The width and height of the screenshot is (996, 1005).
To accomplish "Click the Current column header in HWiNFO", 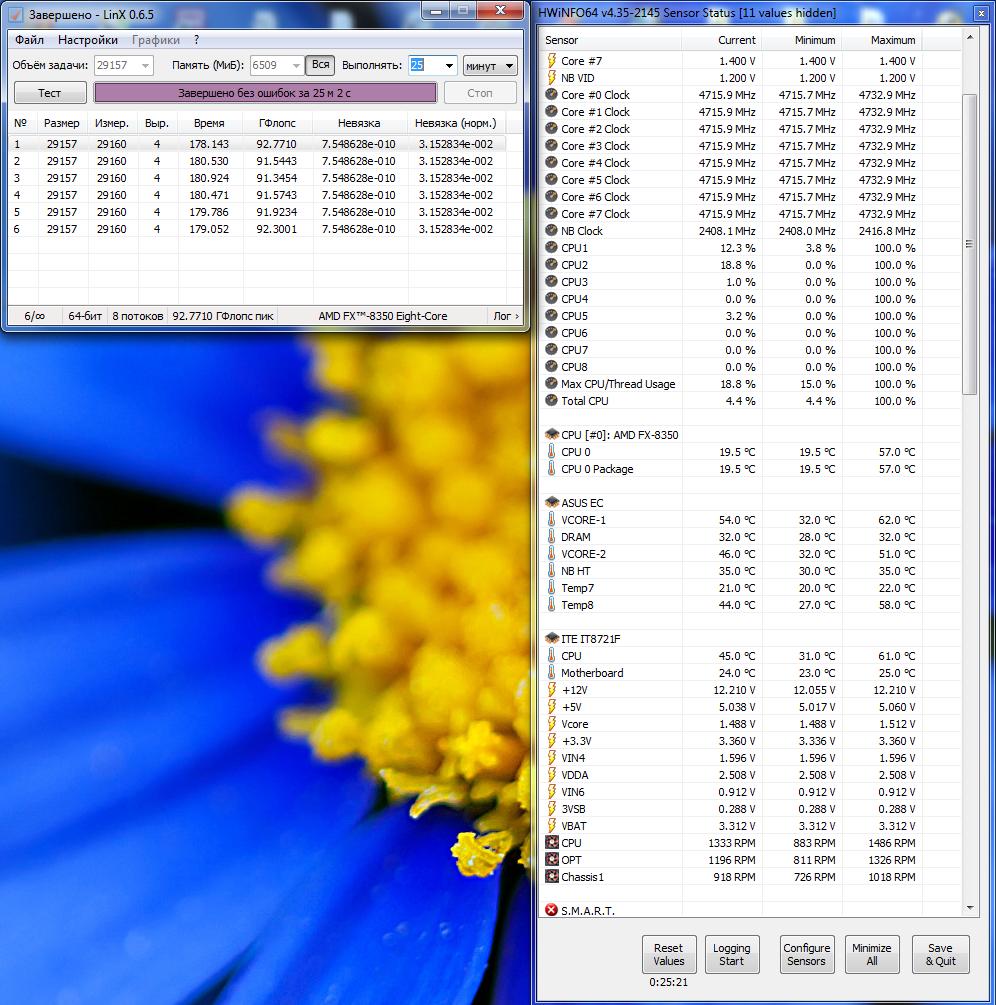I will [x=722, y=40].
